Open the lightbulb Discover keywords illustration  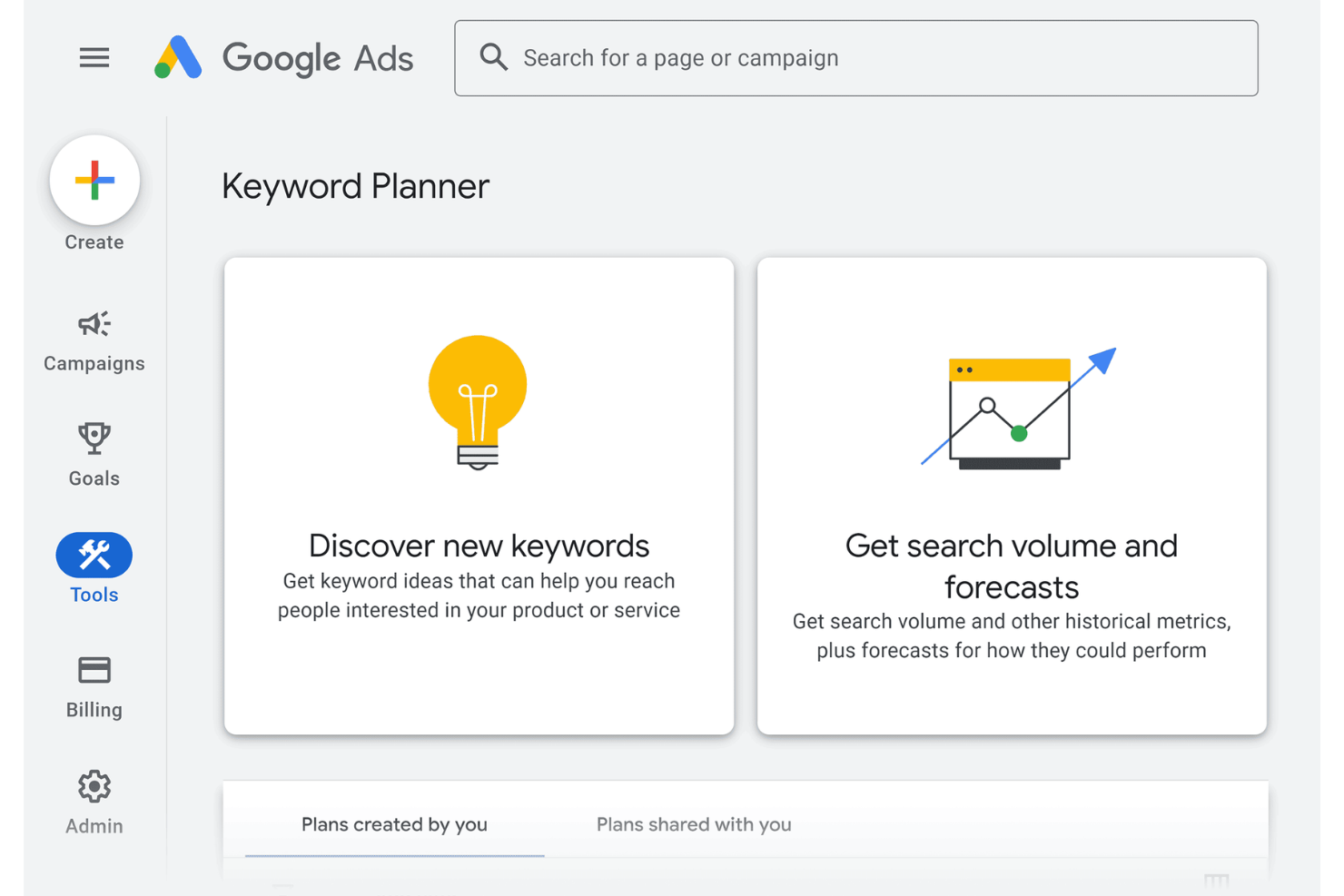(x=478, y=402)
